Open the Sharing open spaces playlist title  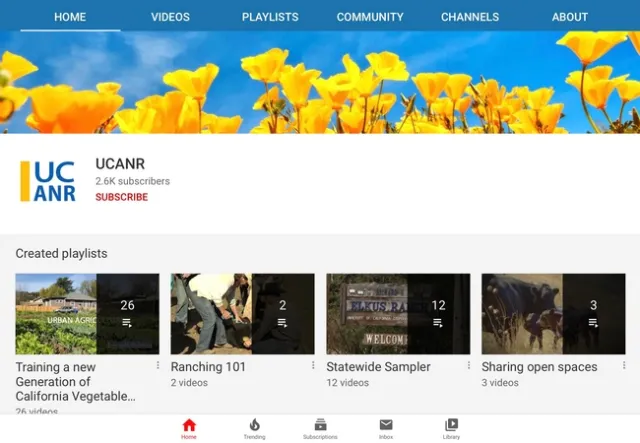(x=539, y=367)
